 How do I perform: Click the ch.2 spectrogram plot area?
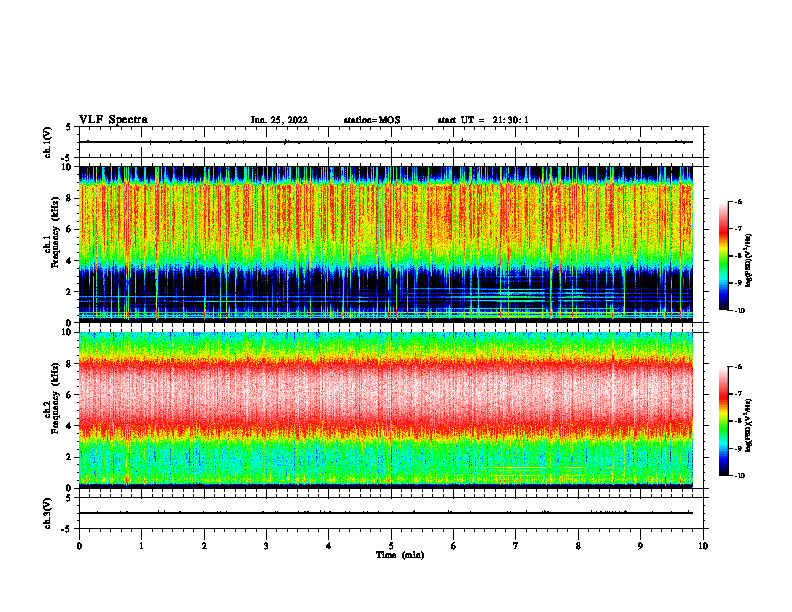point(385,409)
